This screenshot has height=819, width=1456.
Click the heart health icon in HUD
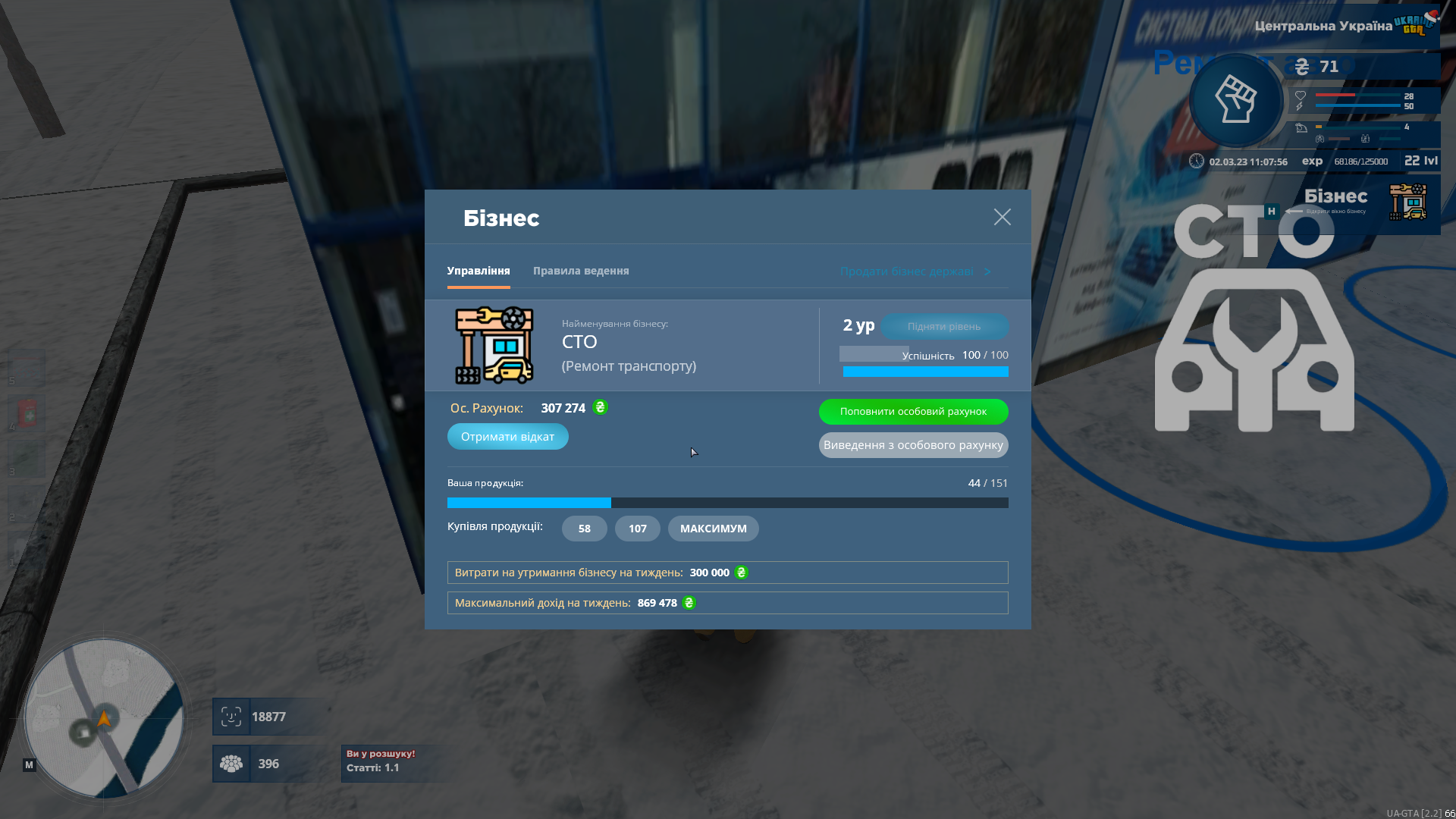(1301, 96)
